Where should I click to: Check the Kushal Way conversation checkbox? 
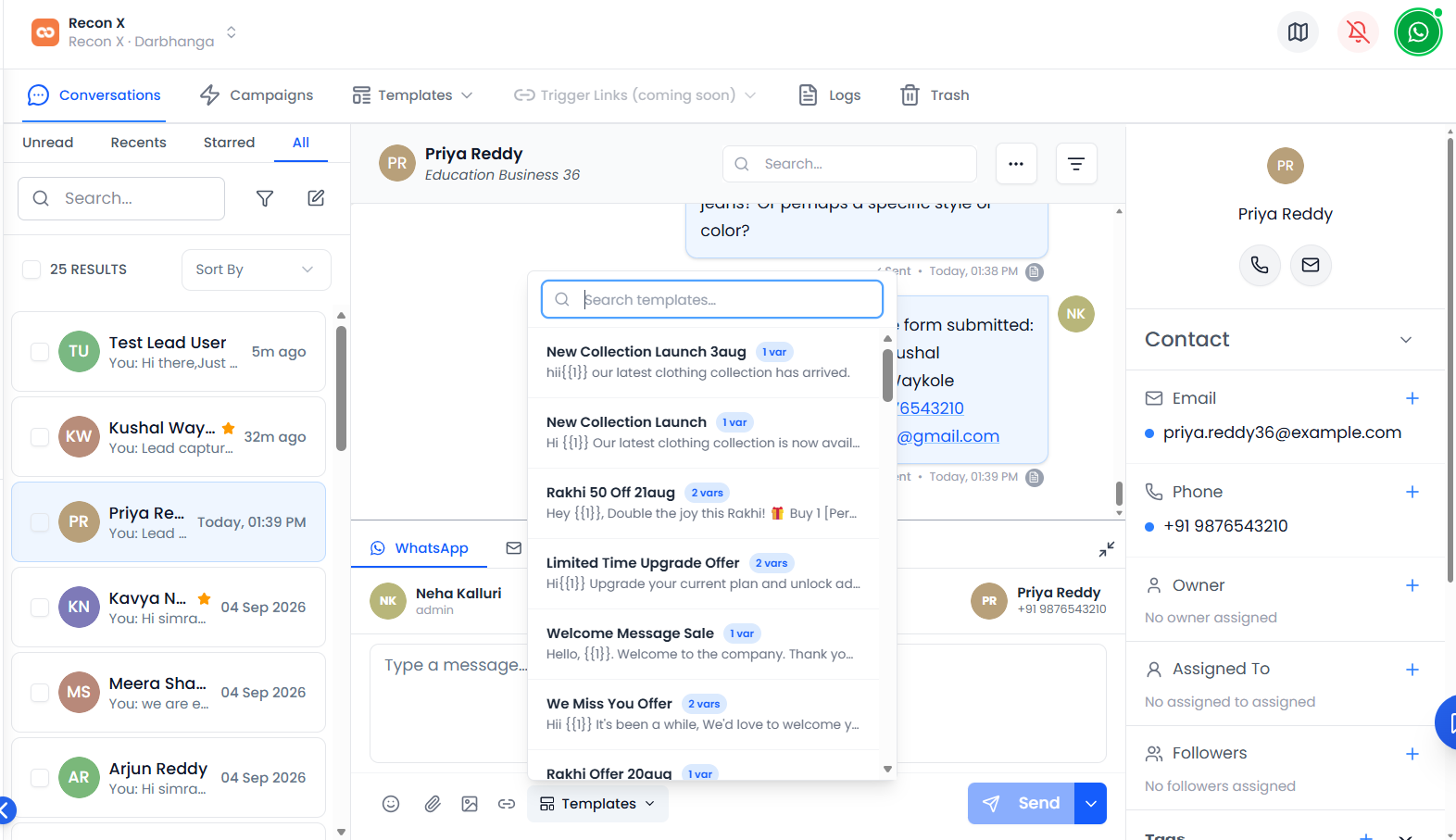40,437
